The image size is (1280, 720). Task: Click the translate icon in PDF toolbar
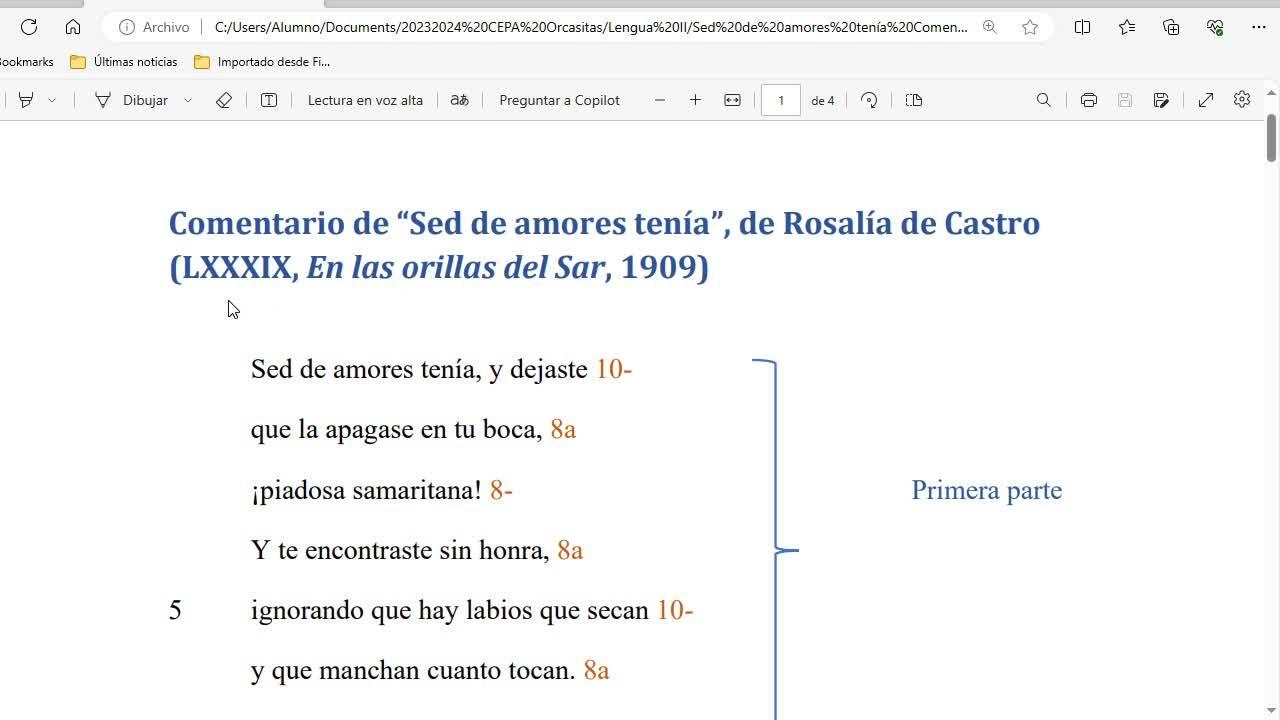459,100
